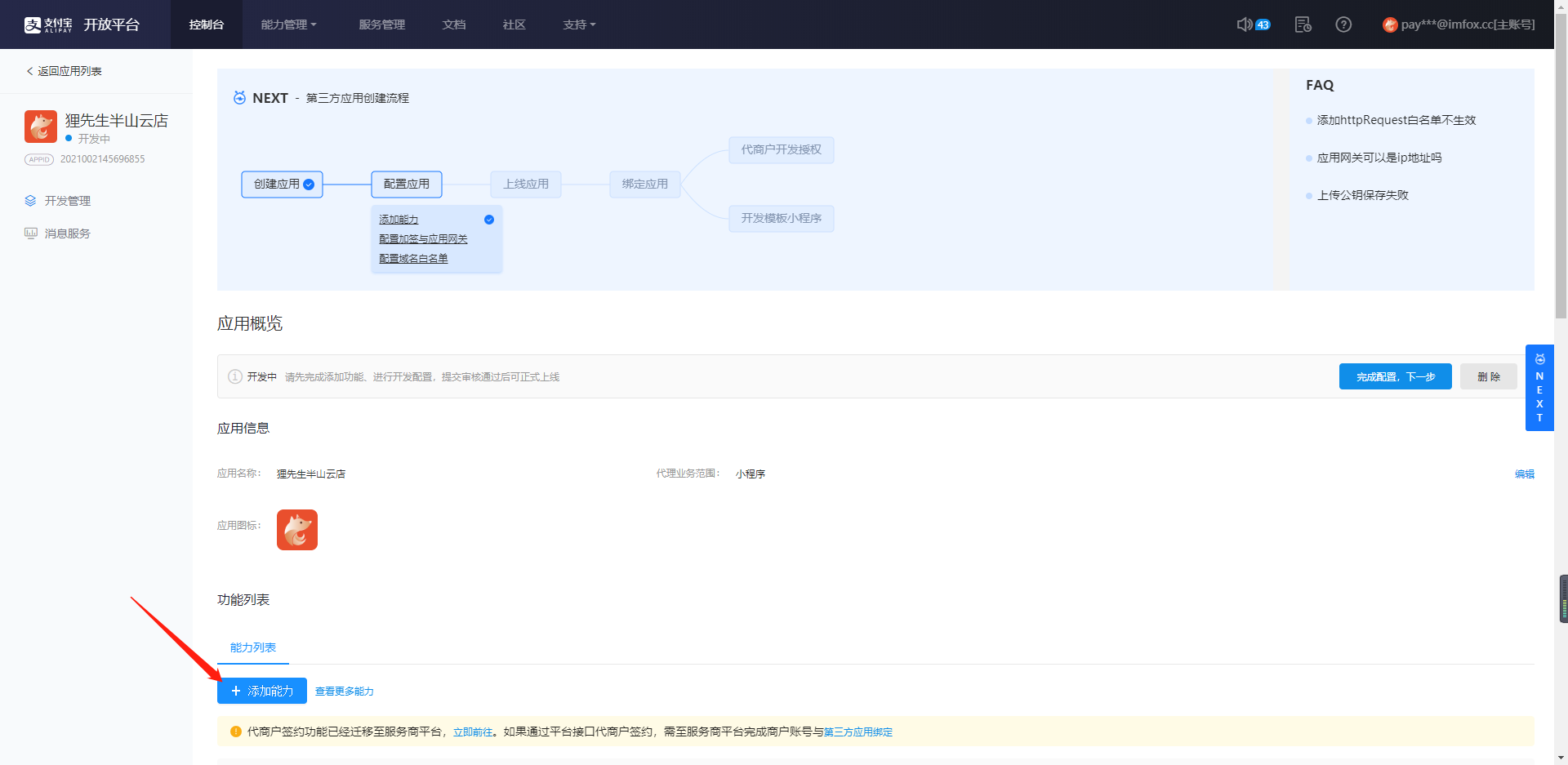
Task: Click the help question mark icon
Action: 1343,24
